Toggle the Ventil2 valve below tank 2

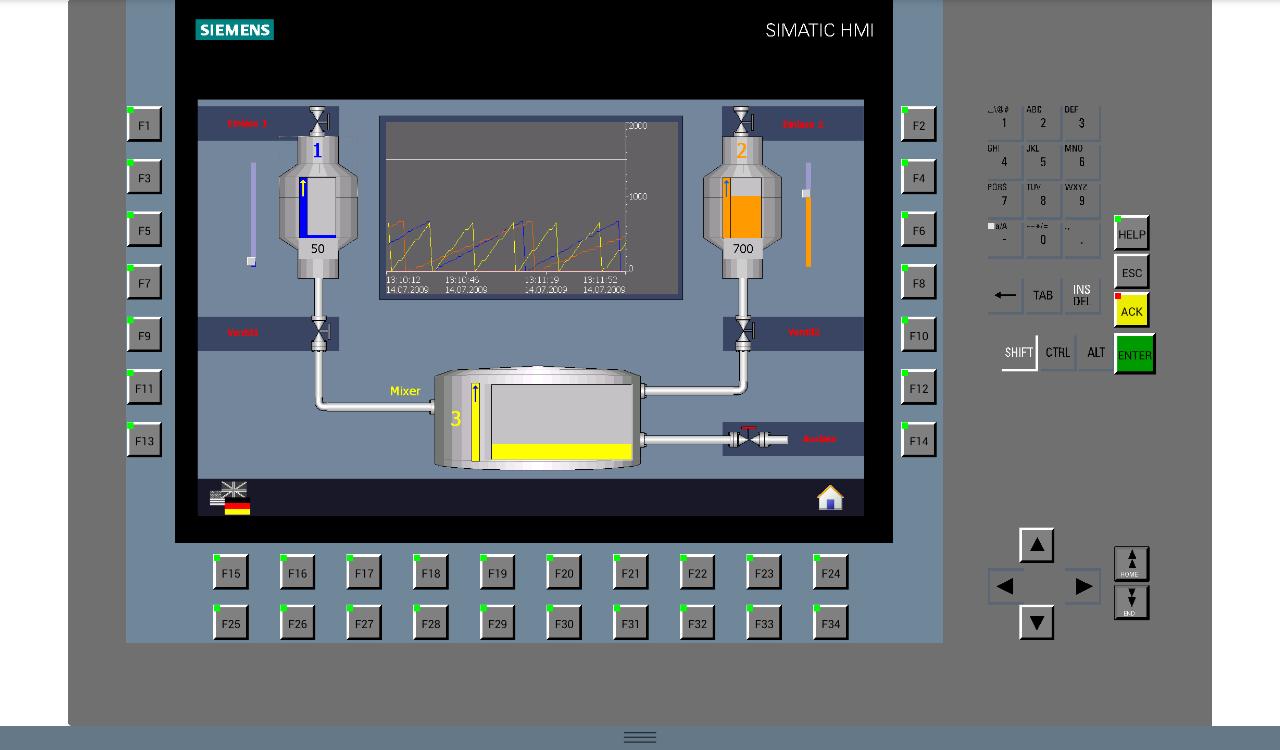pos(744,330)
